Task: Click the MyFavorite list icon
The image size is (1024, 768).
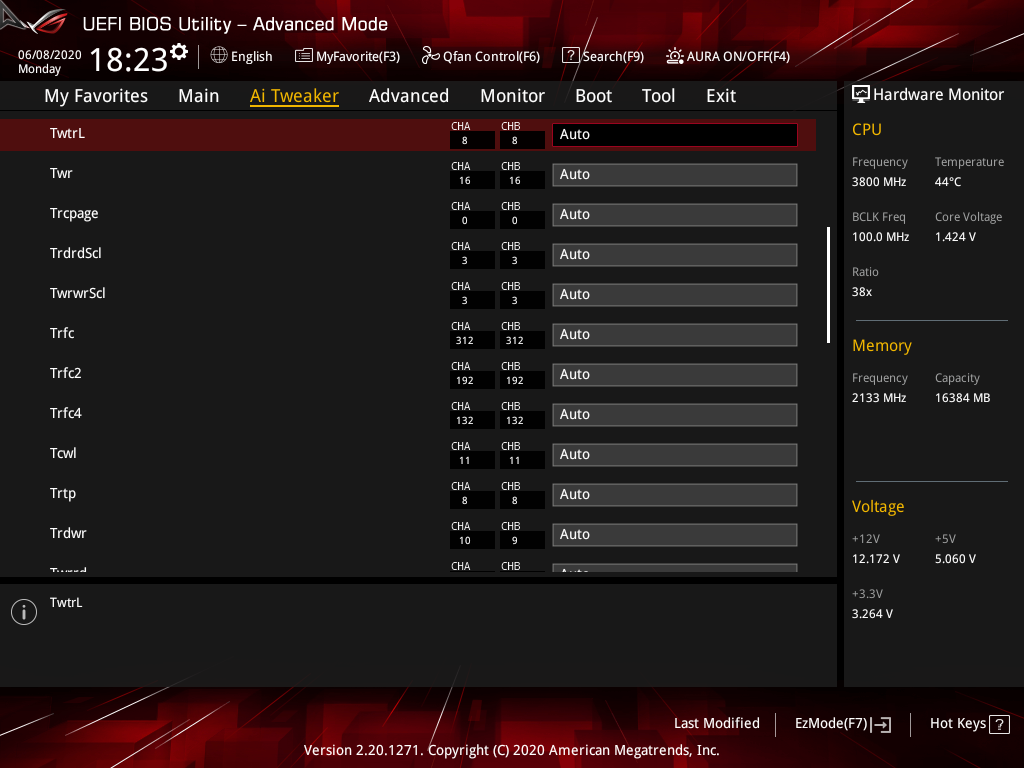Action: point(304,56)
